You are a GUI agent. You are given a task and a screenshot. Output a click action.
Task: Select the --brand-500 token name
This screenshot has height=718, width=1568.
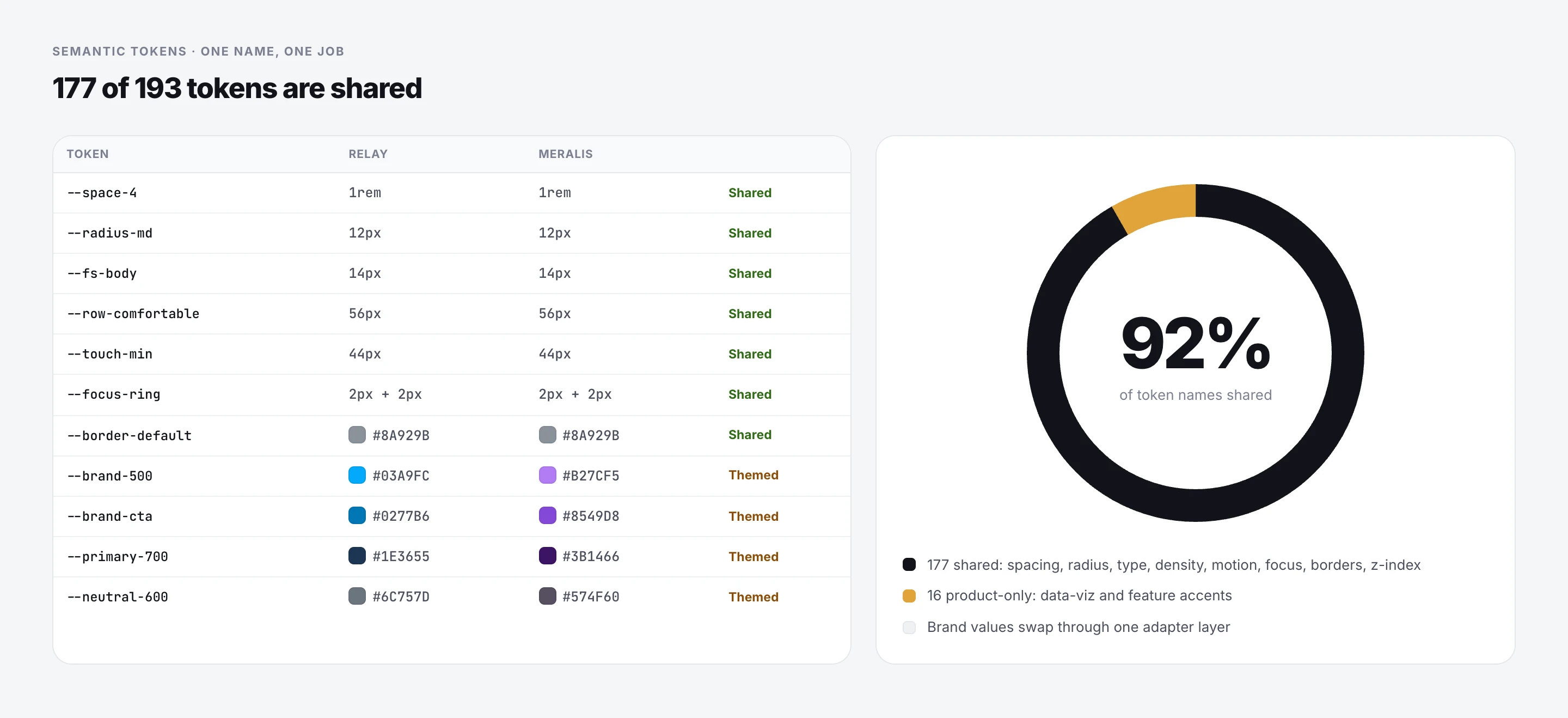(x=109, y=476)
